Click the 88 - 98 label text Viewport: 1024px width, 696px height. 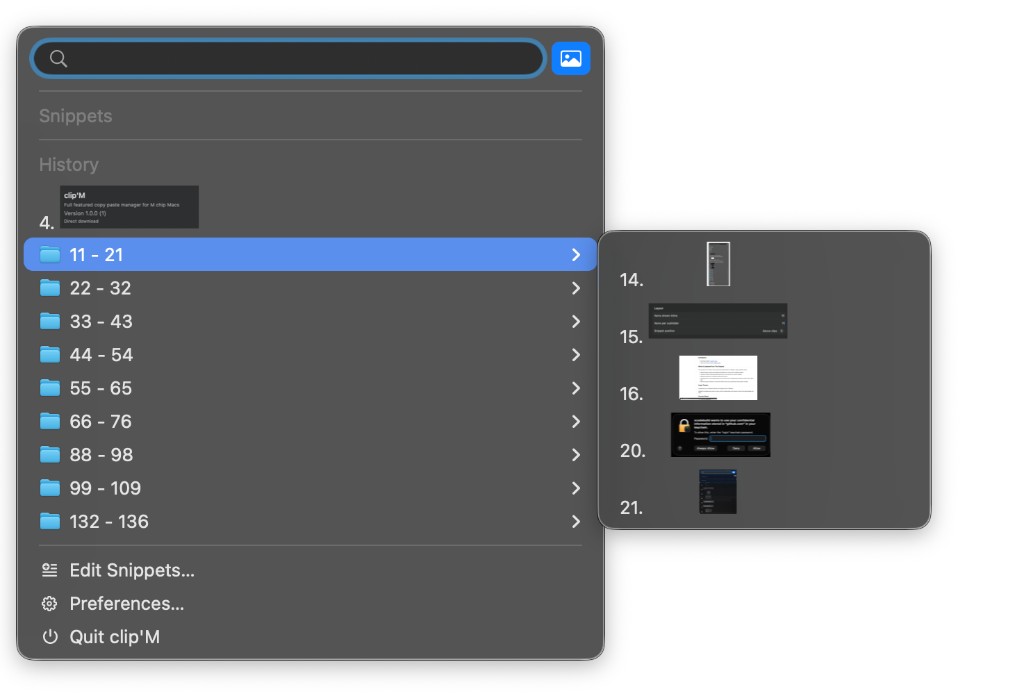tap(101, 454)
